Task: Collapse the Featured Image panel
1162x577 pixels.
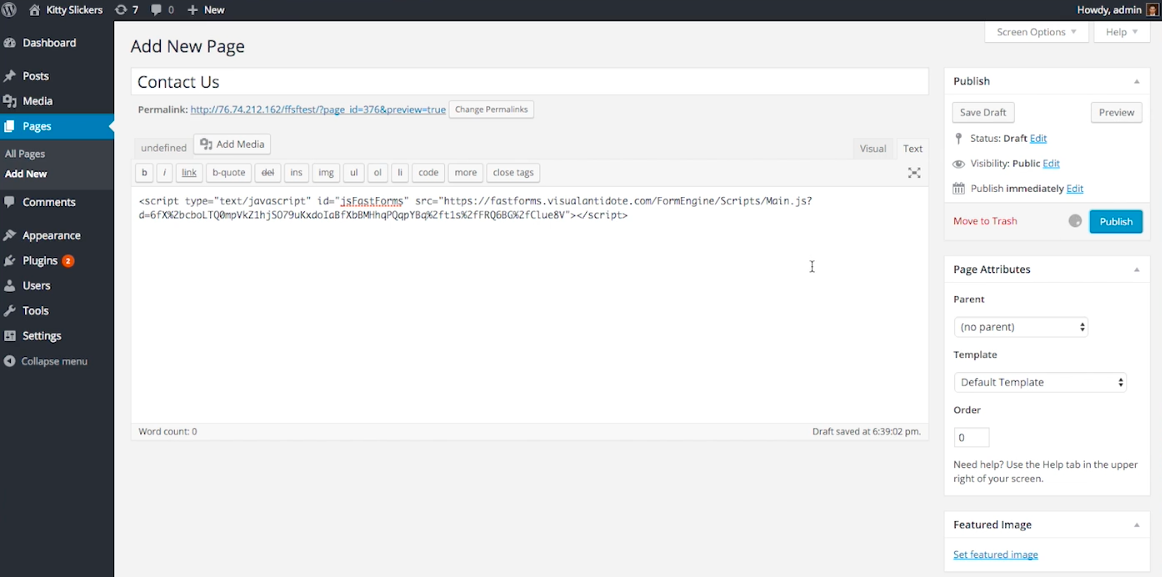Action: tap(1136, 525)
